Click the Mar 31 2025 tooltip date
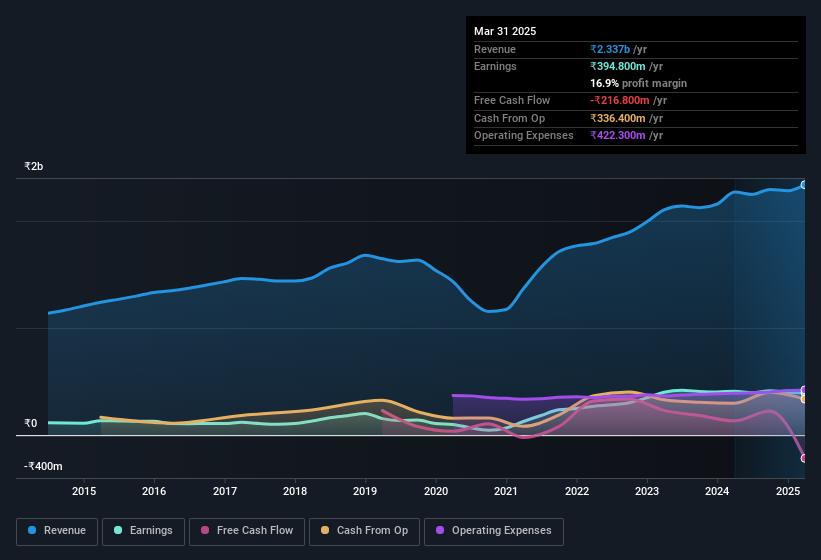The width and height of the screenshot is (821, 560). point(505,31)
